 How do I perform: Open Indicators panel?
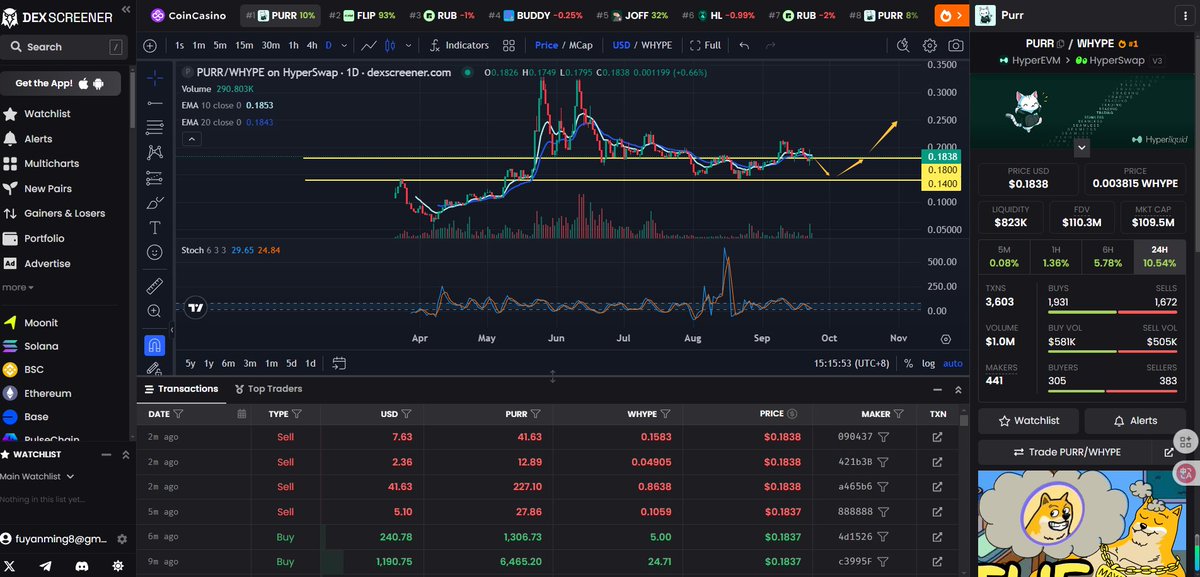pos(459,45)
